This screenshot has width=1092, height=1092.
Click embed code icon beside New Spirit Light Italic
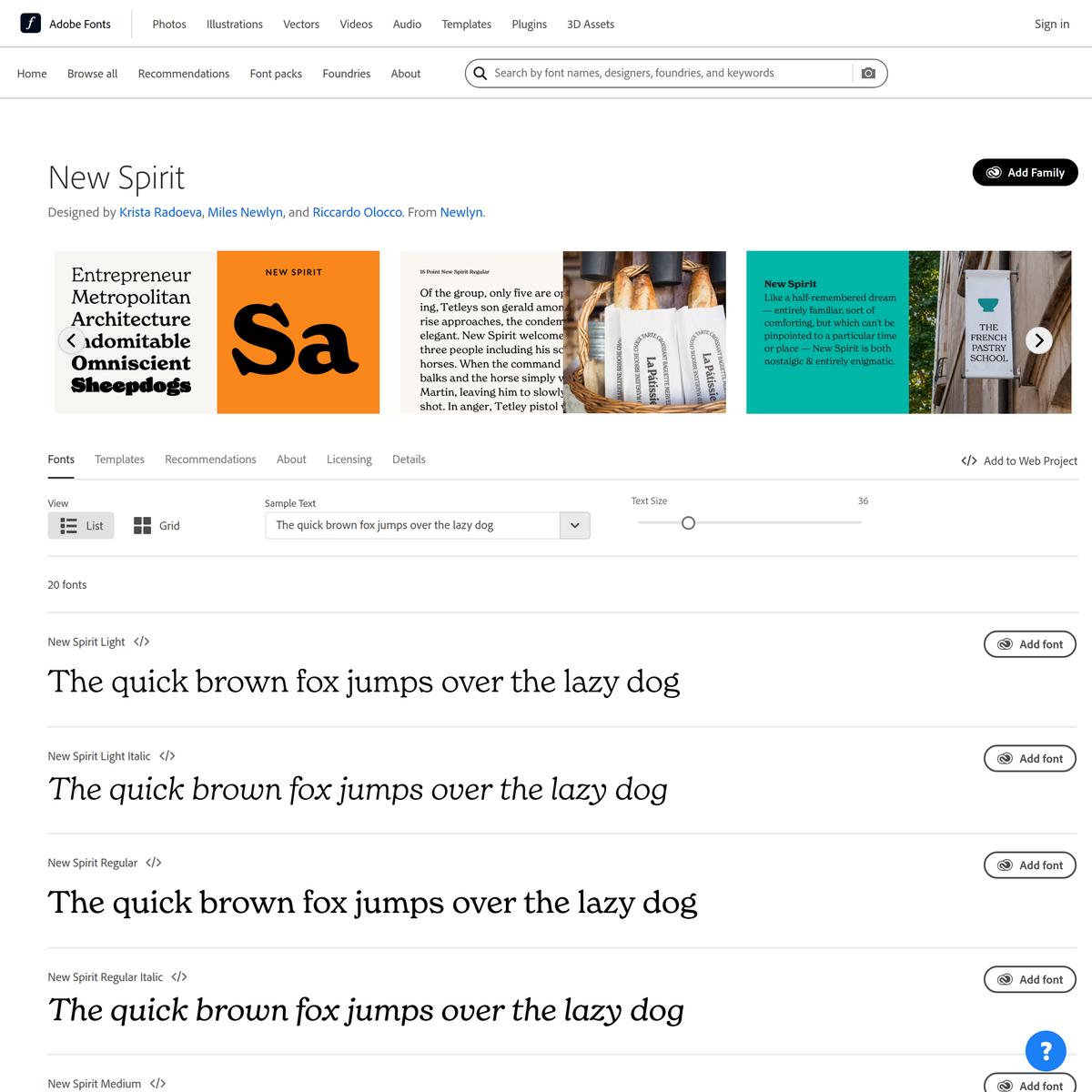167,756
